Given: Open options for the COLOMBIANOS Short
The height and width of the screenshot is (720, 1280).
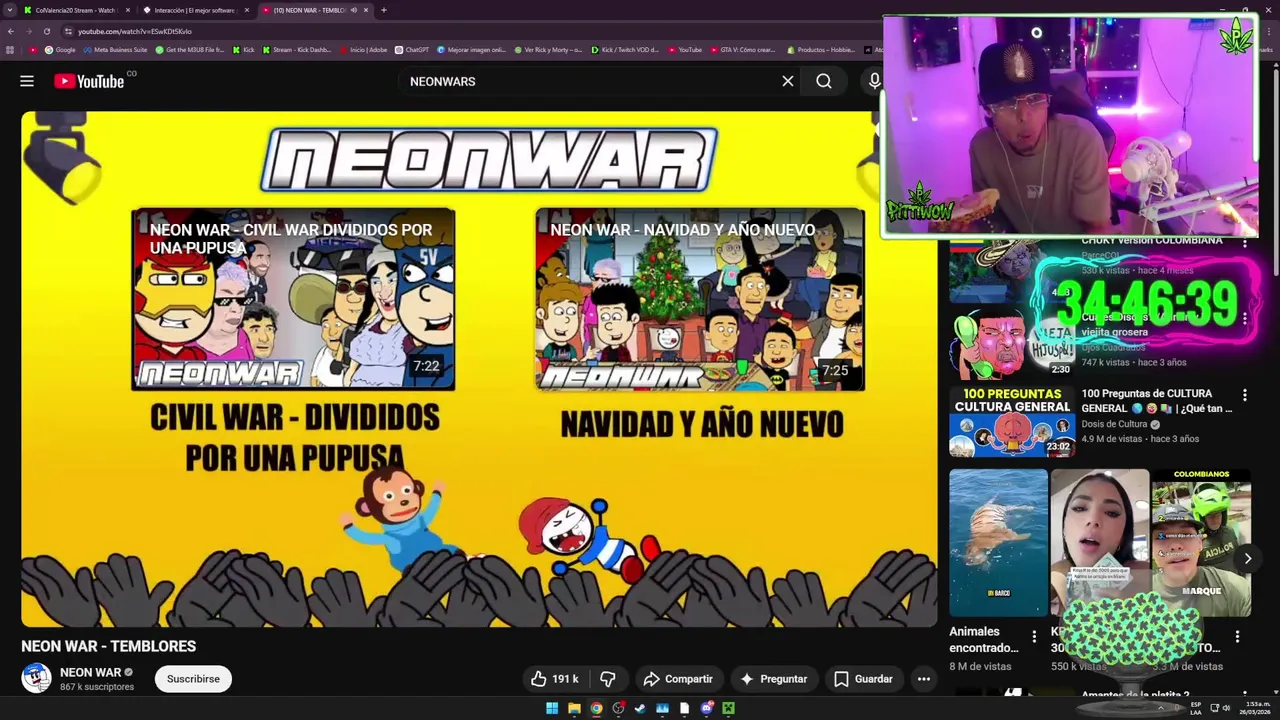Looking at the screenshot, I should (1237, 637).
